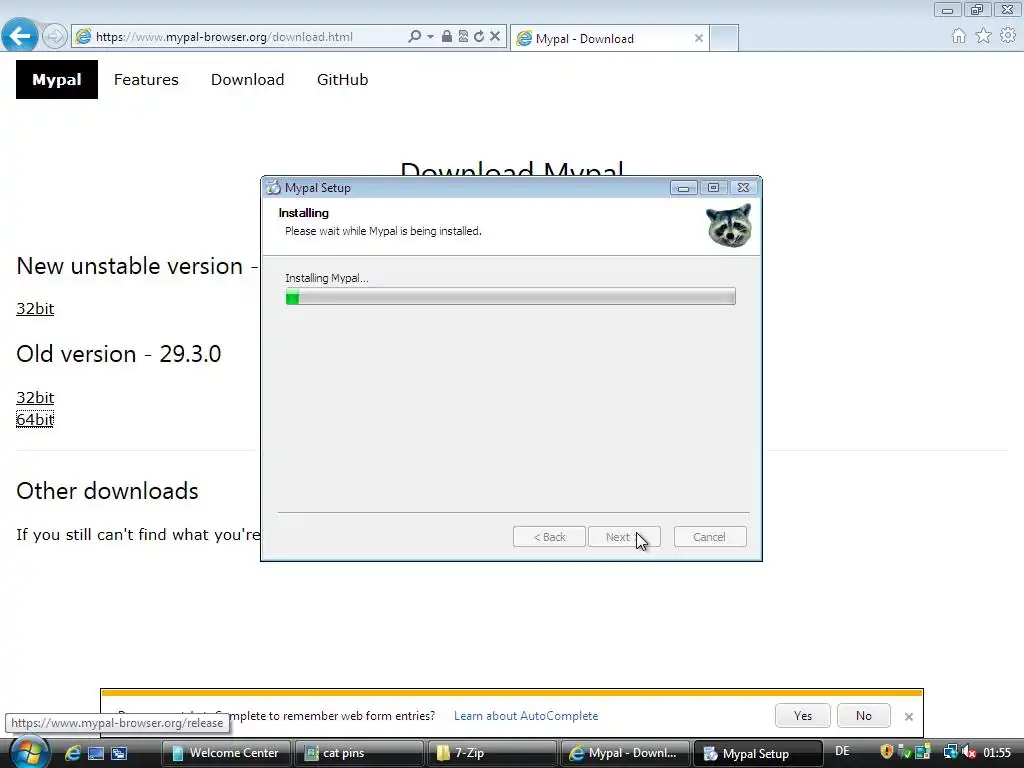Select the Mypal - Download browser tab
This screenshot has height=768, width=1024.
[609, 39]
